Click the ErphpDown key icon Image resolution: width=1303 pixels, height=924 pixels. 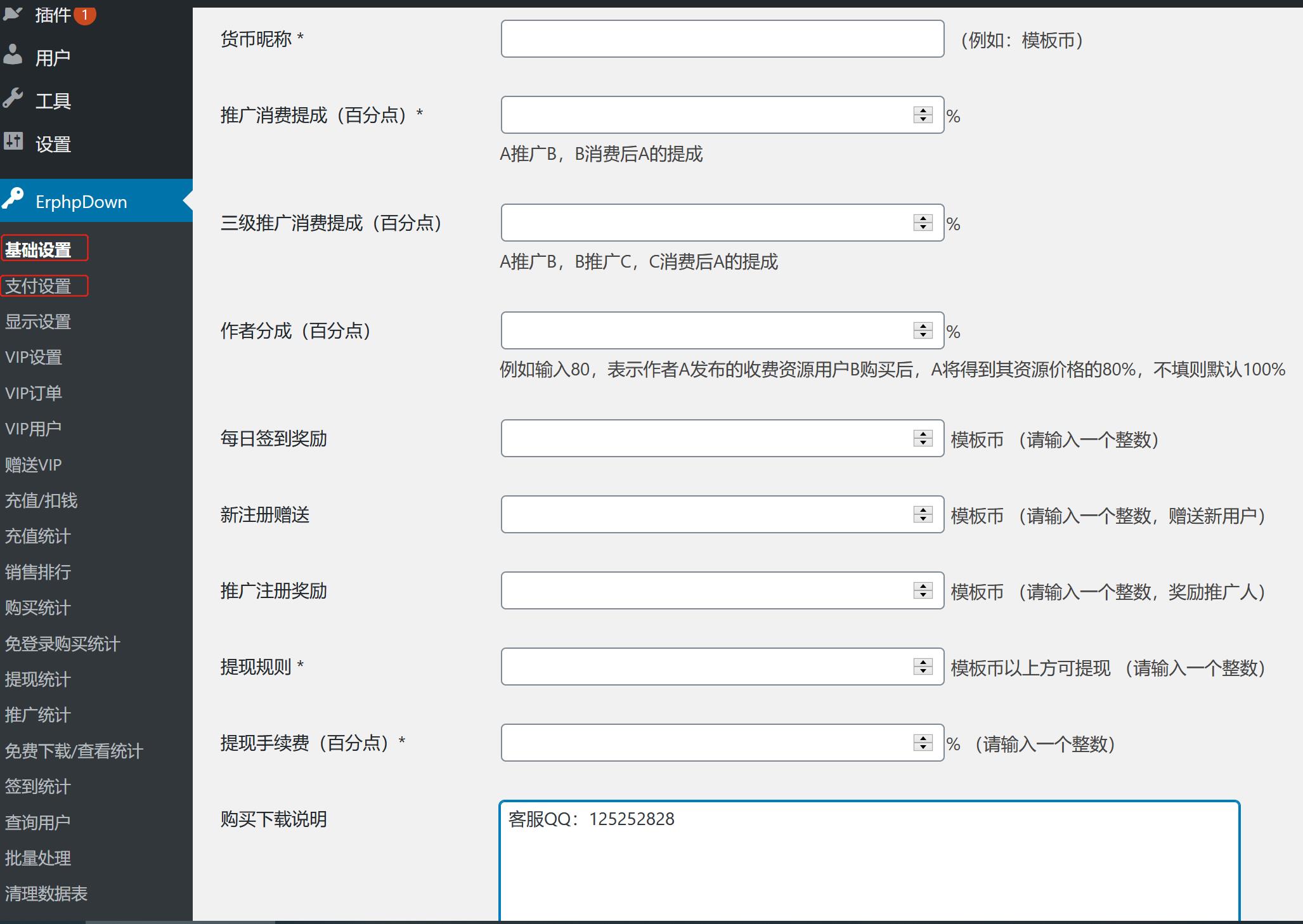(x=13, y=198)
